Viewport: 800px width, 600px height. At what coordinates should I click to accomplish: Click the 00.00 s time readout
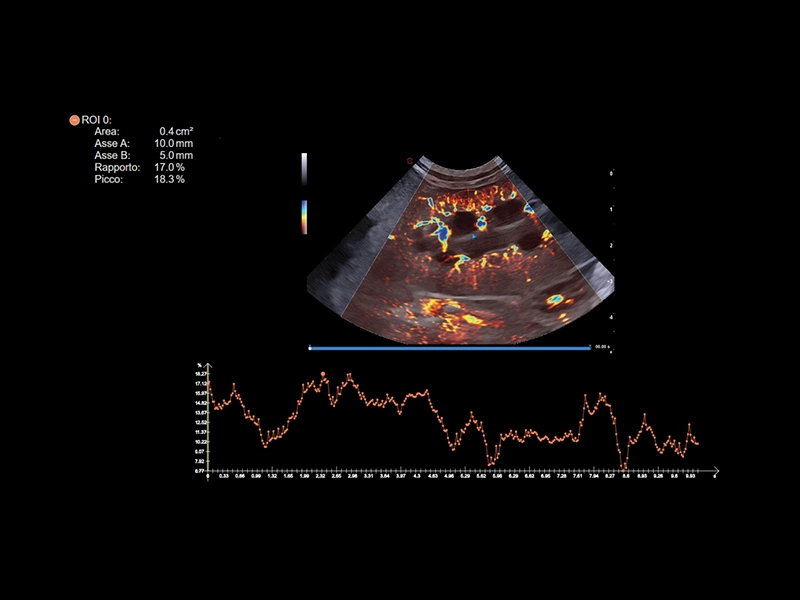tap(602, 347)
